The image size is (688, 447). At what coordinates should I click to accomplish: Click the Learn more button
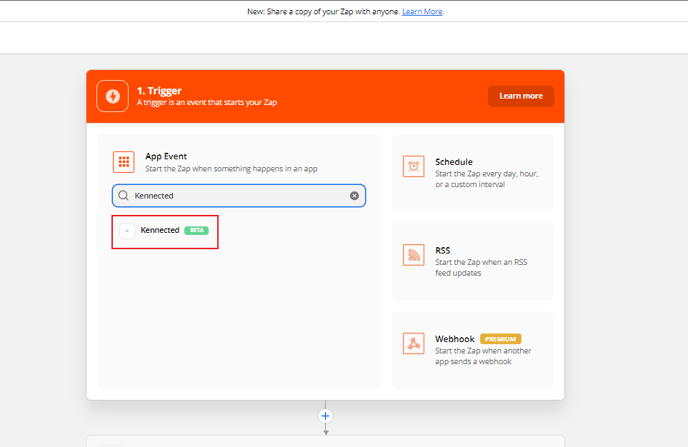(521, 96)
